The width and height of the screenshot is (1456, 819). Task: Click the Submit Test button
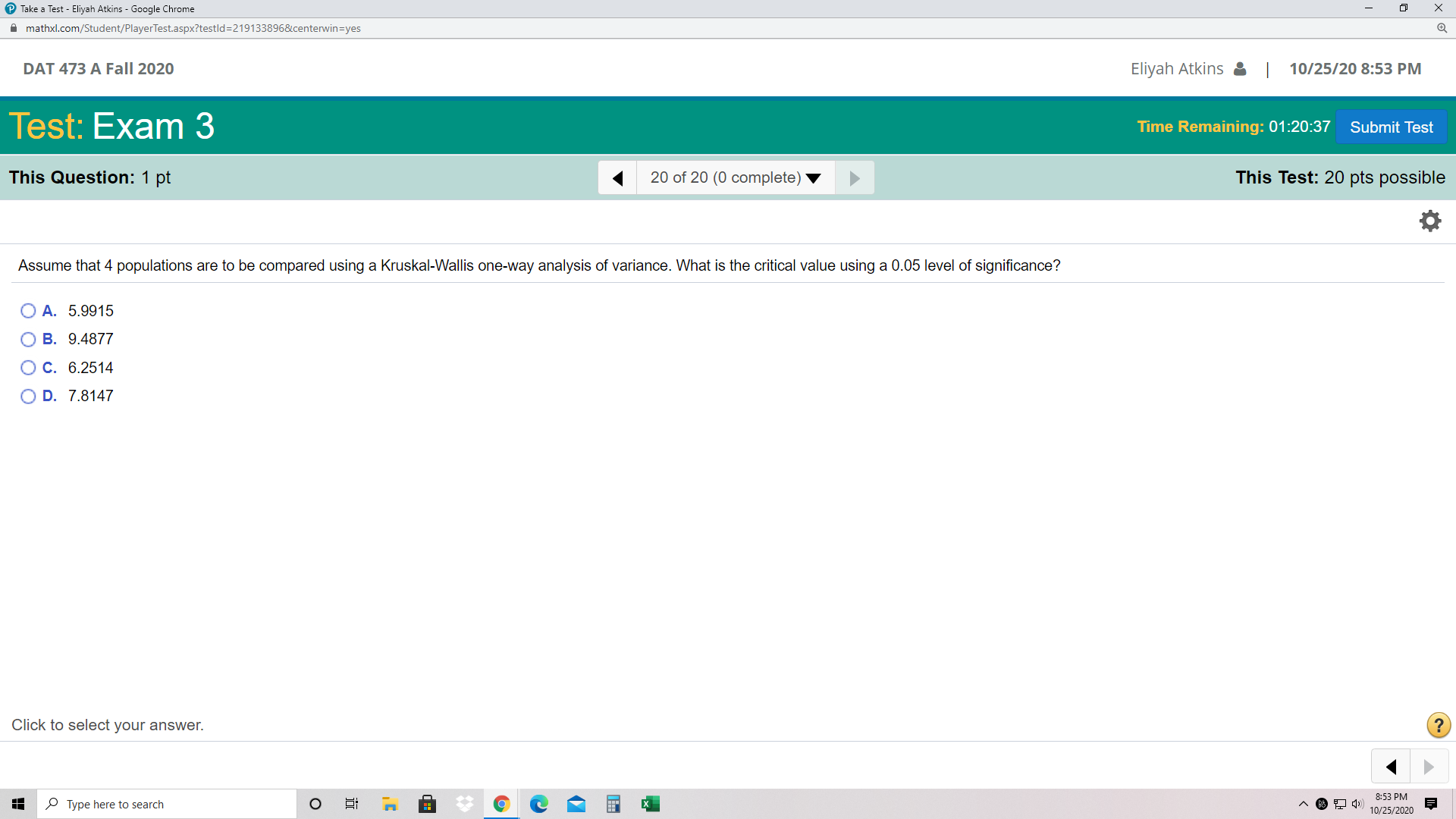tap(1392, 127)
